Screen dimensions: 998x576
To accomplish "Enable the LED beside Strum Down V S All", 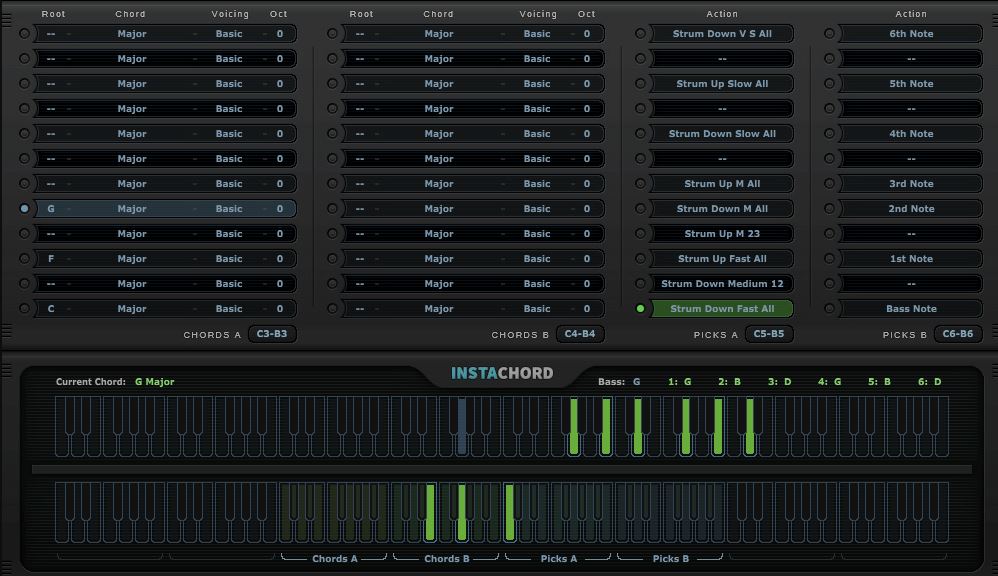I will point(640,34).
